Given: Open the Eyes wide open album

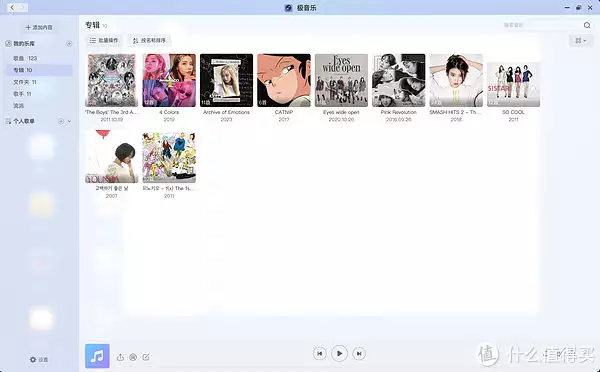Looking at the screenshot, I should click(x=341, y=80).
